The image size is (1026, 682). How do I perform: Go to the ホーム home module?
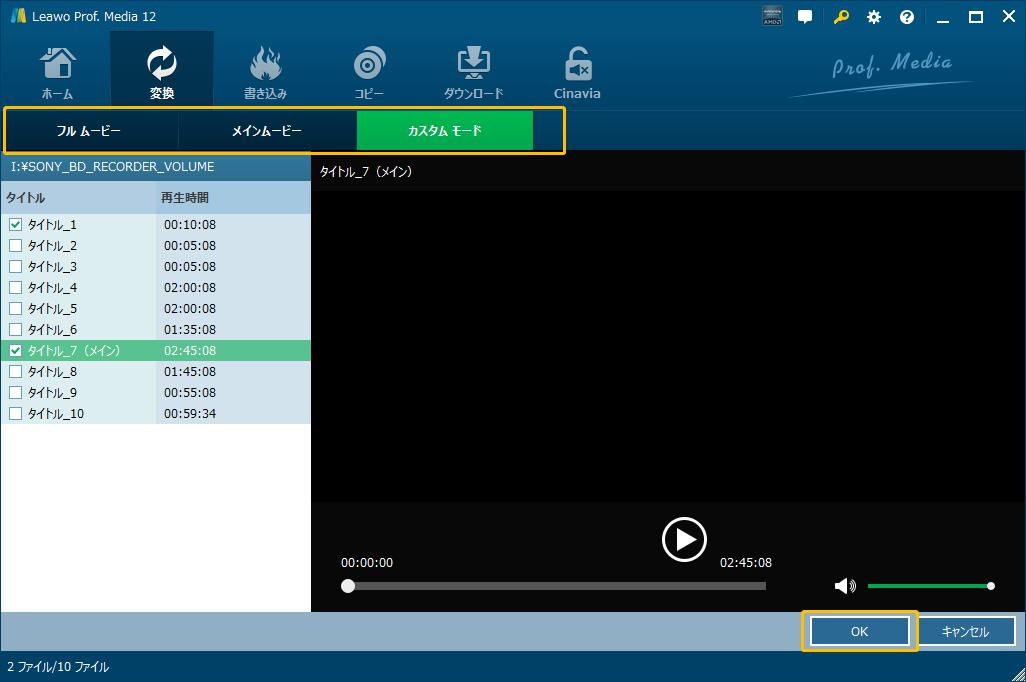click(58, 73)
